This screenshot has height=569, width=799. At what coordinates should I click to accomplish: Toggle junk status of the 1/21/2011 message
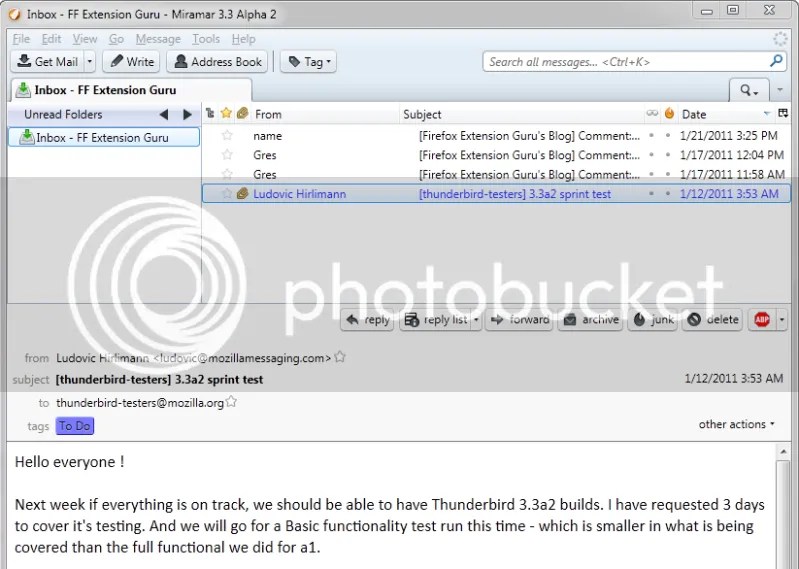click(668, 136)
